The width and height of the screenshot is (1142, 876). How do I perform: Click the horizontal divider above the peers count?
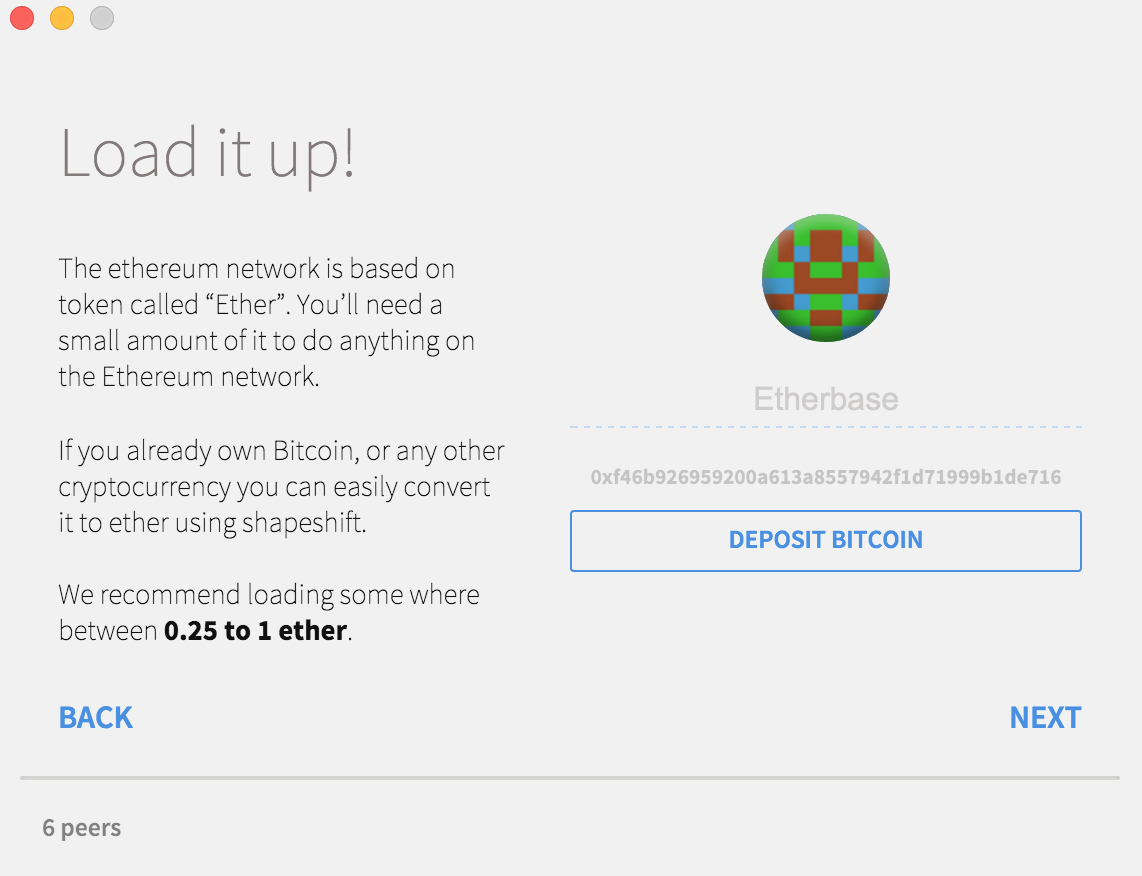[570, 778]
